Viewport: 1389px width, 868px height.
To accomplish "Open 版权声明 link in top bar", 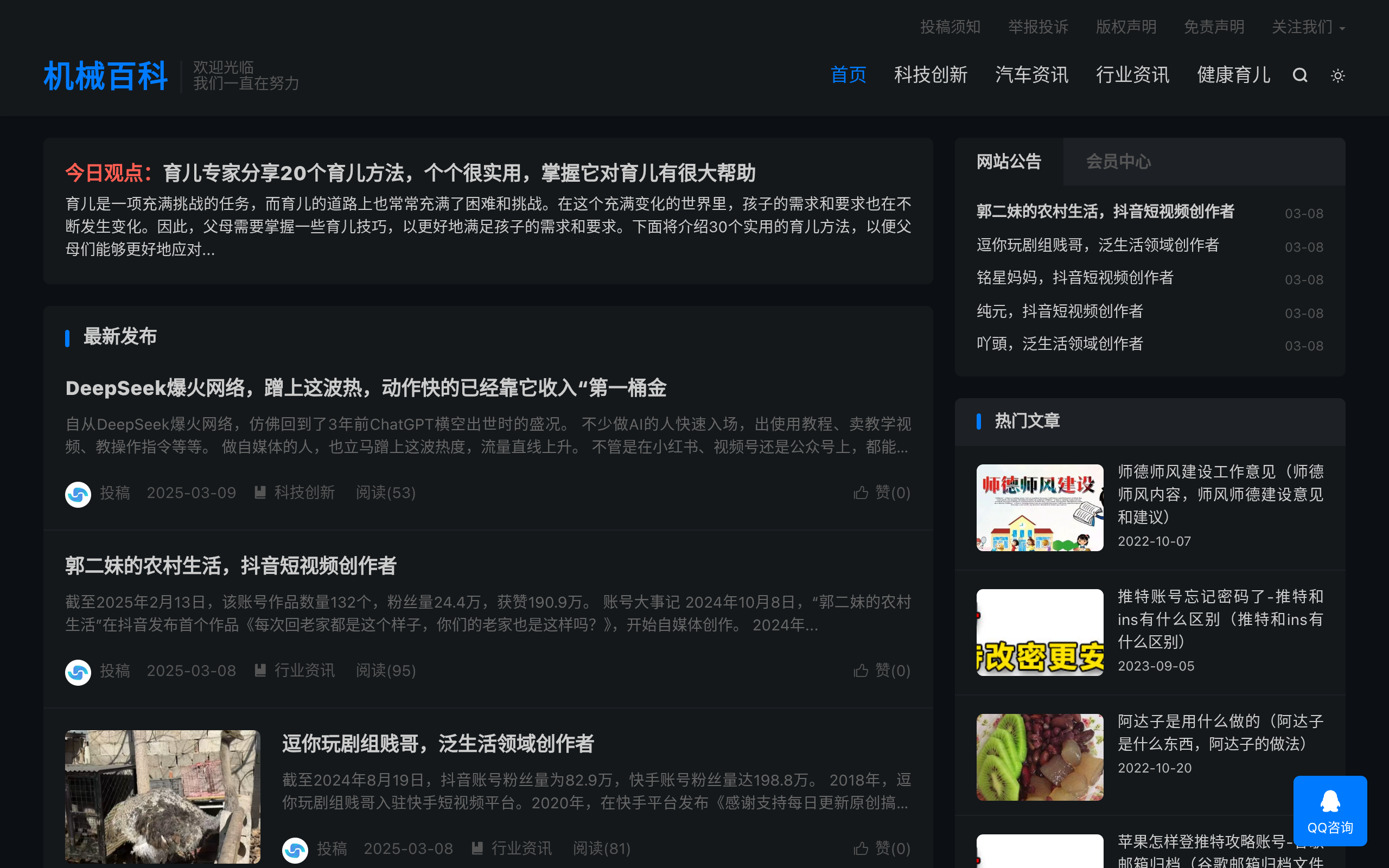I will pyautogui.click(x=1125, y=27).
